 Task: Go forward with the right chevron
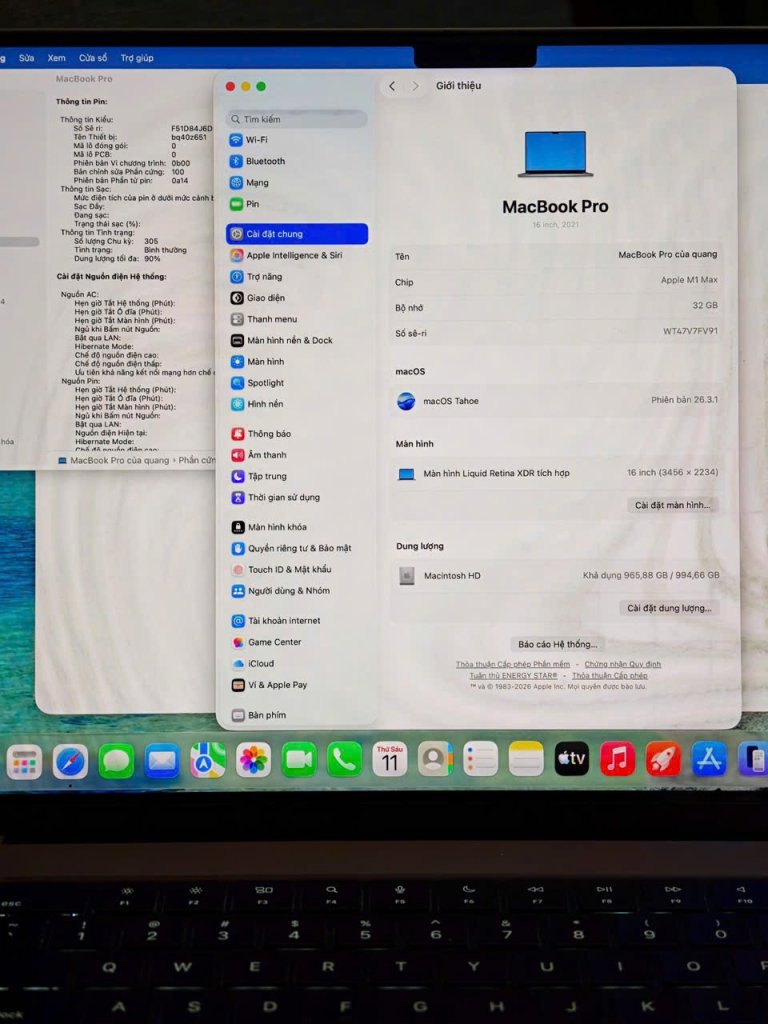415,86
